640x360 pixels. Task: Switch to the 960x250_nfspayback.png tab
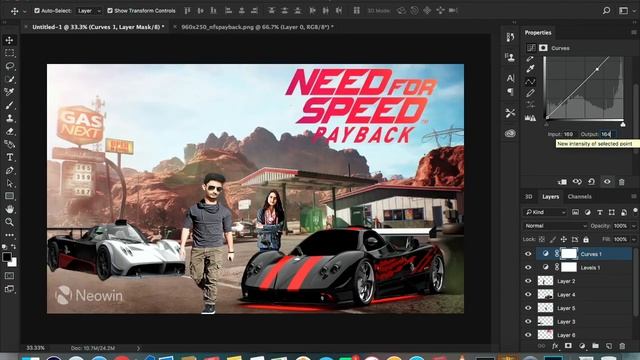[258, 27]
